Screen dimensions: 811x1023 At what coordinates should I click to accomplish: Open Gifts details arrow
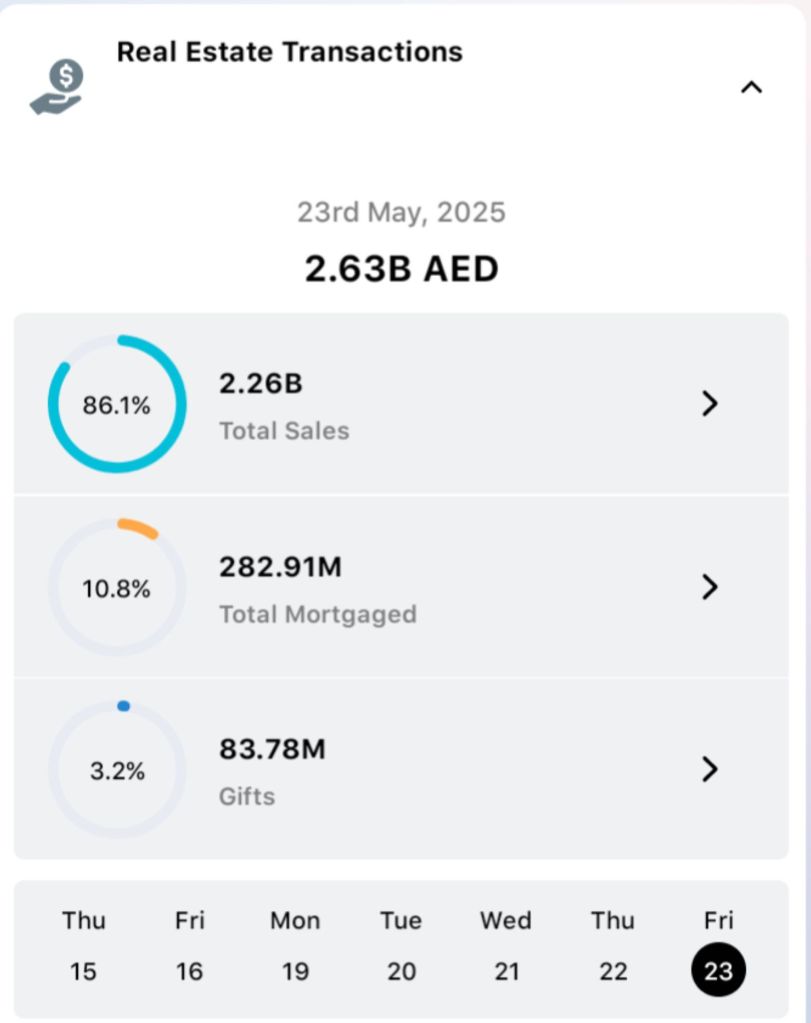(x=710, y=769)
